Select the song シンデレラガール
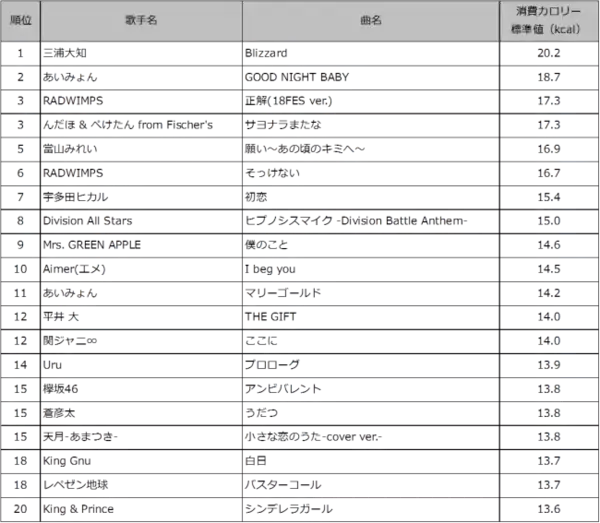This screenshot has width=600, height=523. pos(289,509)
